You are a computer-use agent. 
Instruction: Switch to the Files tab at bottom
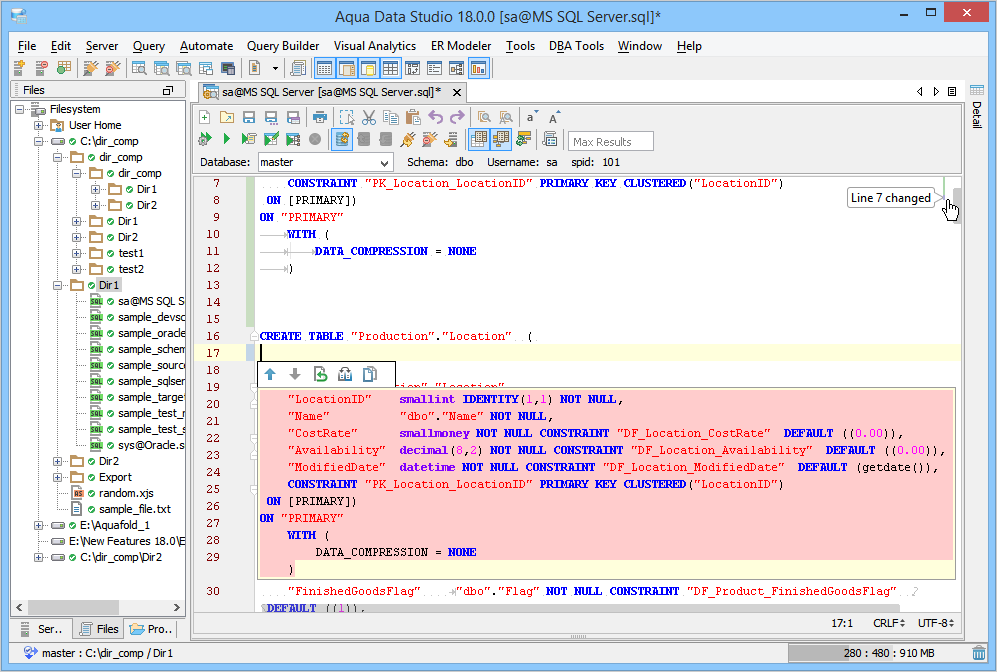coord(98,629)
